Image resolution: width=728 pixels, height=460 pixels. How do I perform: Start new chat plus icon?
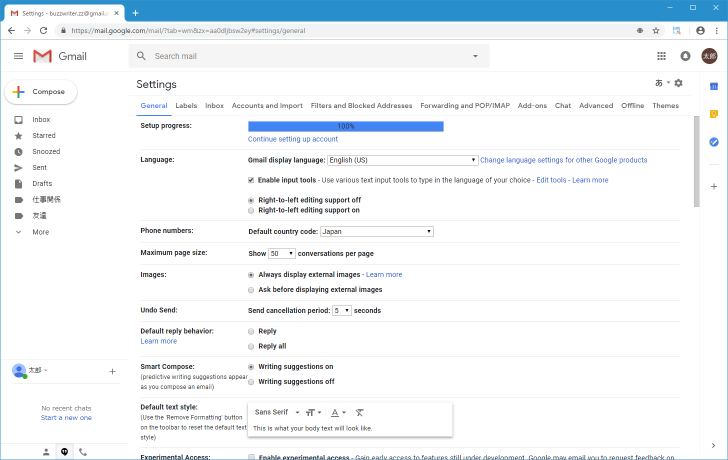(x=112, y=371)
